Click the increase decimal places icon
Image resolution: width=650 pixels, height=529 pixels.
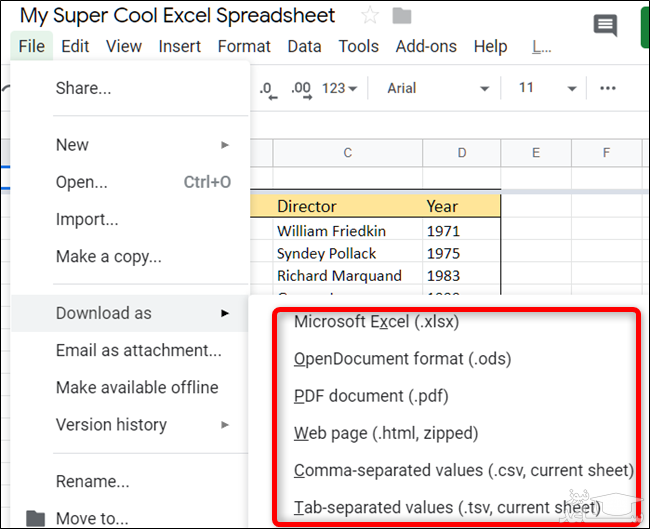coord(301,88)
